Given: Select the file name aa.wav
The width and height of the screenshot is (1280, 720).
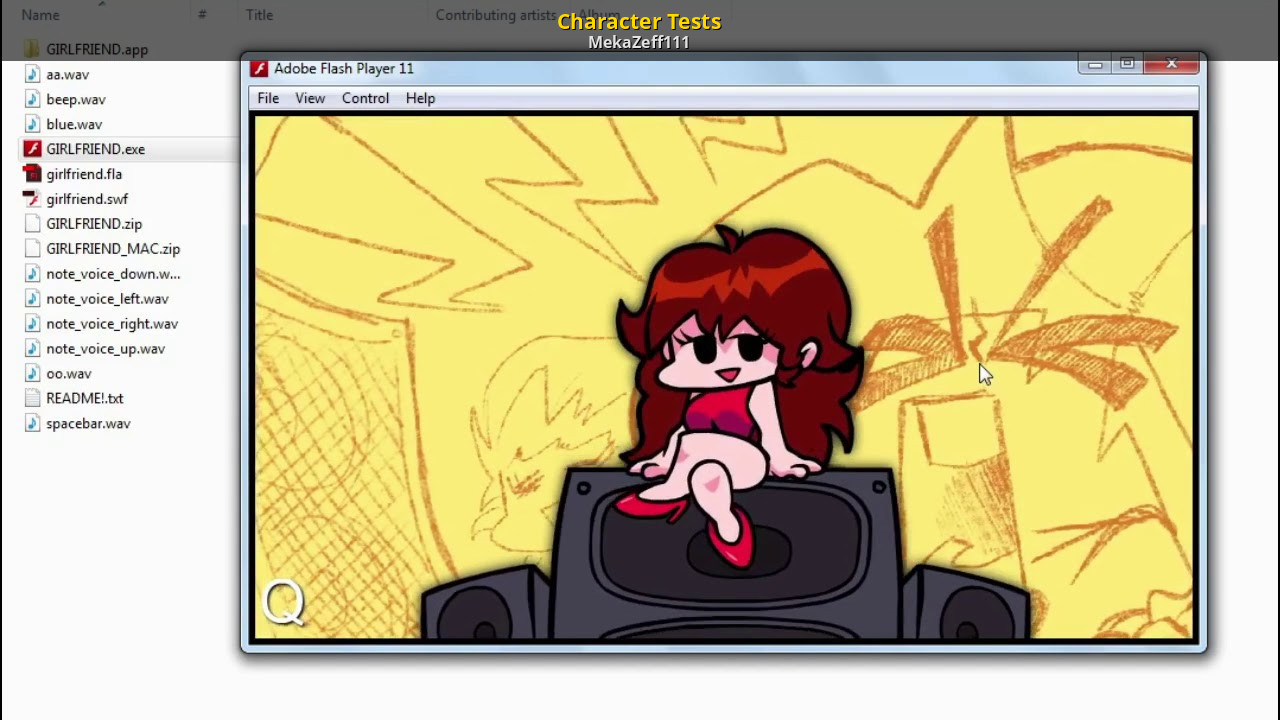Looking at the screenshot, I should [x=67, y=74].
